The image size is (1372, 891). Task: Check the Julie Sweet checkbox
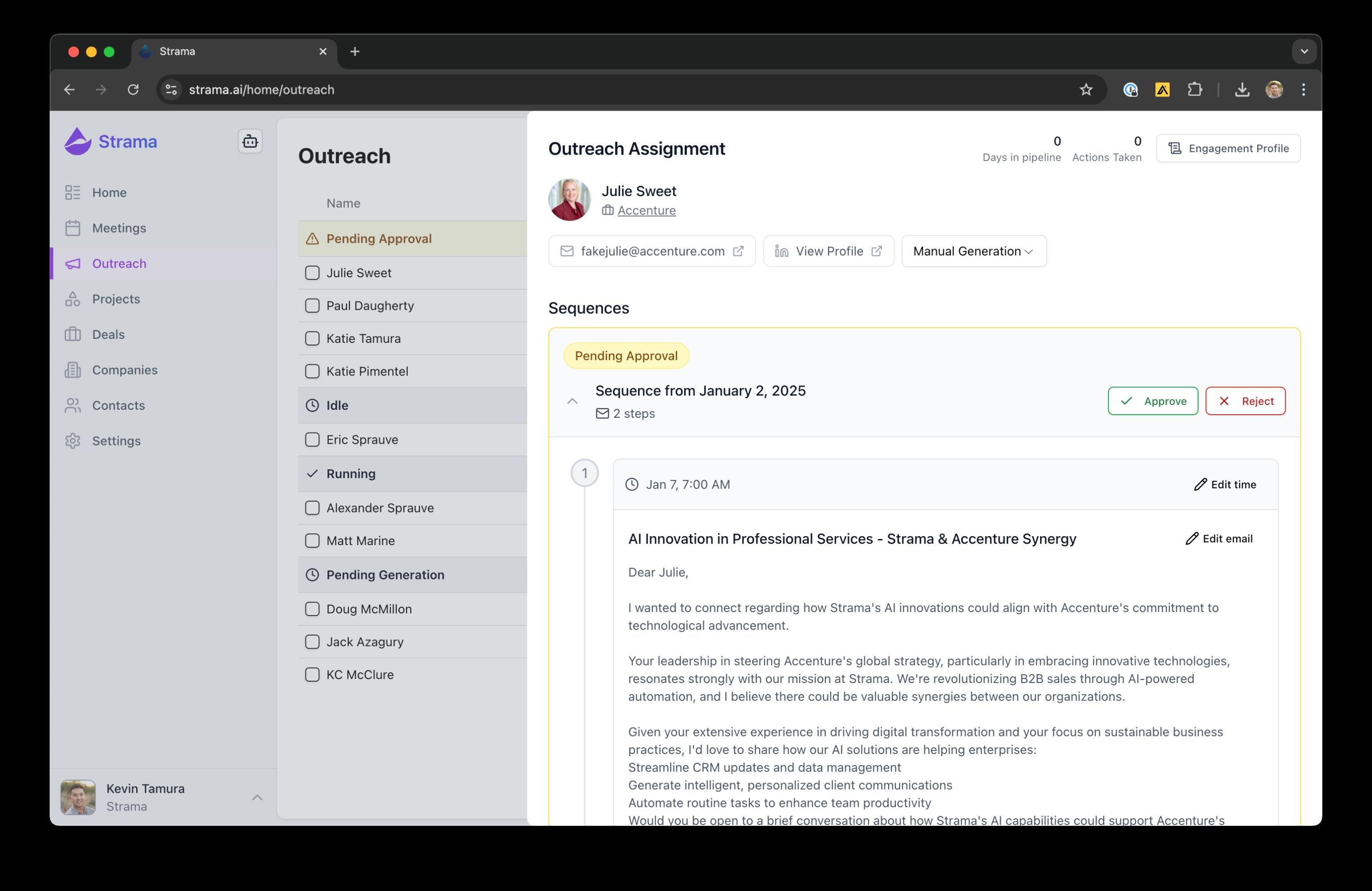tap(312, 273)
